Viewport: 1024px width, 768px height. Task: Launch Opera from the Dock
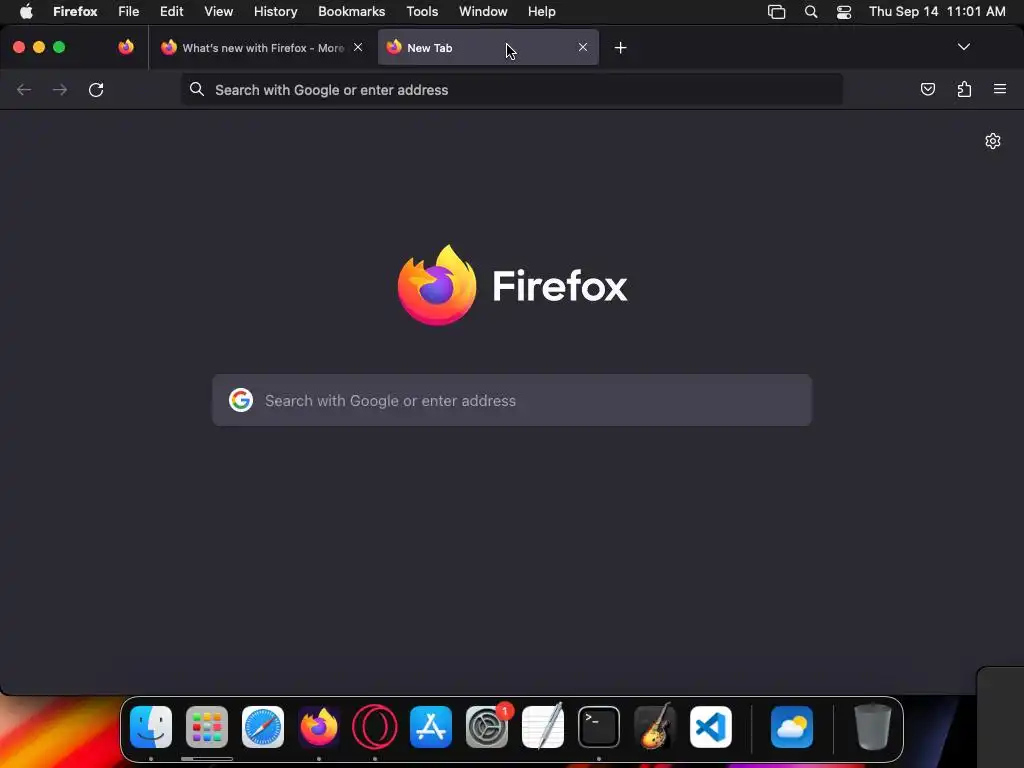375,727
